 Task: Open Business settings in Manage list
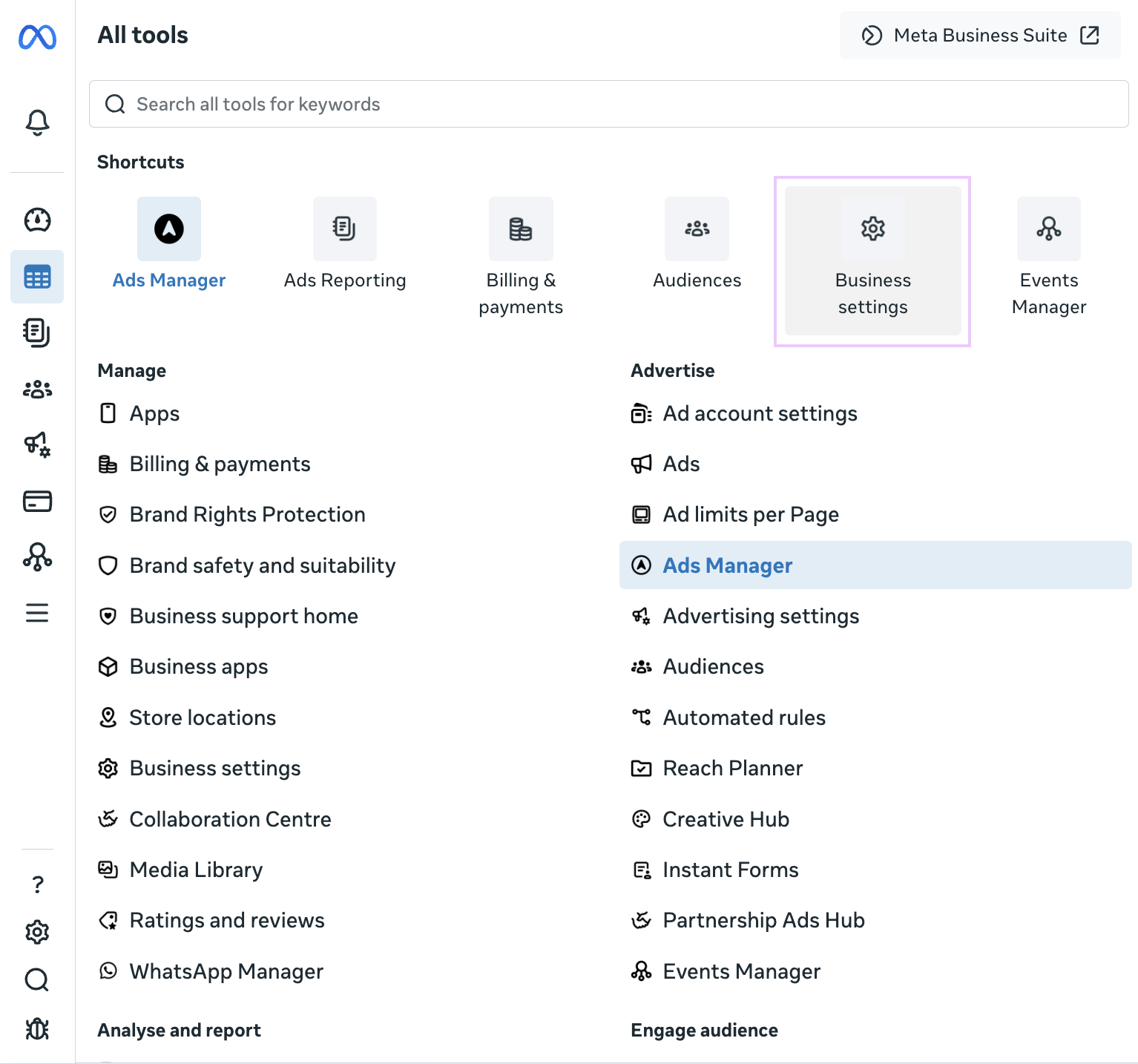[200, 768]
